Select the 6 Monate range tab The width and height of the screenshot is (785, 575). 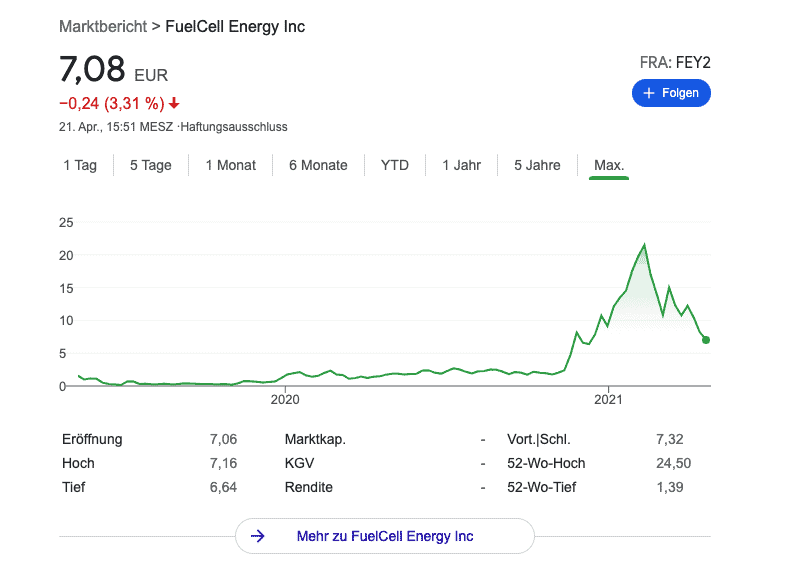(318, 165)
